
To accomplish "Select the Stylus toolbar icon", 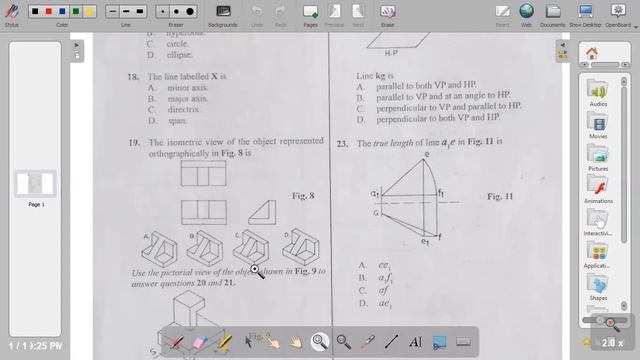I will click(x=11, y=11).
